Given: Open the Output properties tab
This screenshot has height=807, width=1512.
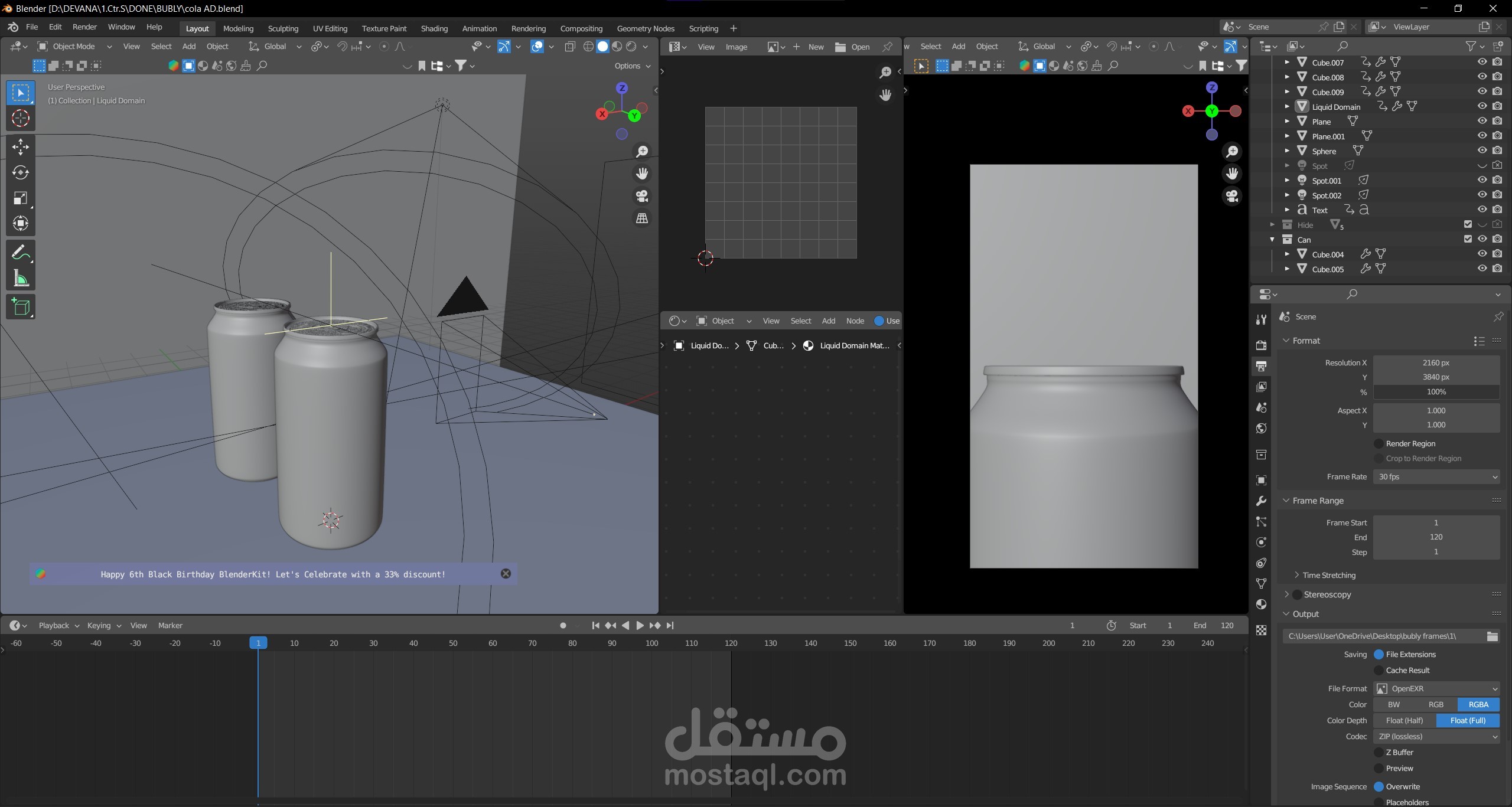Looking at the screenshot, I should [x=1261, y=367].
